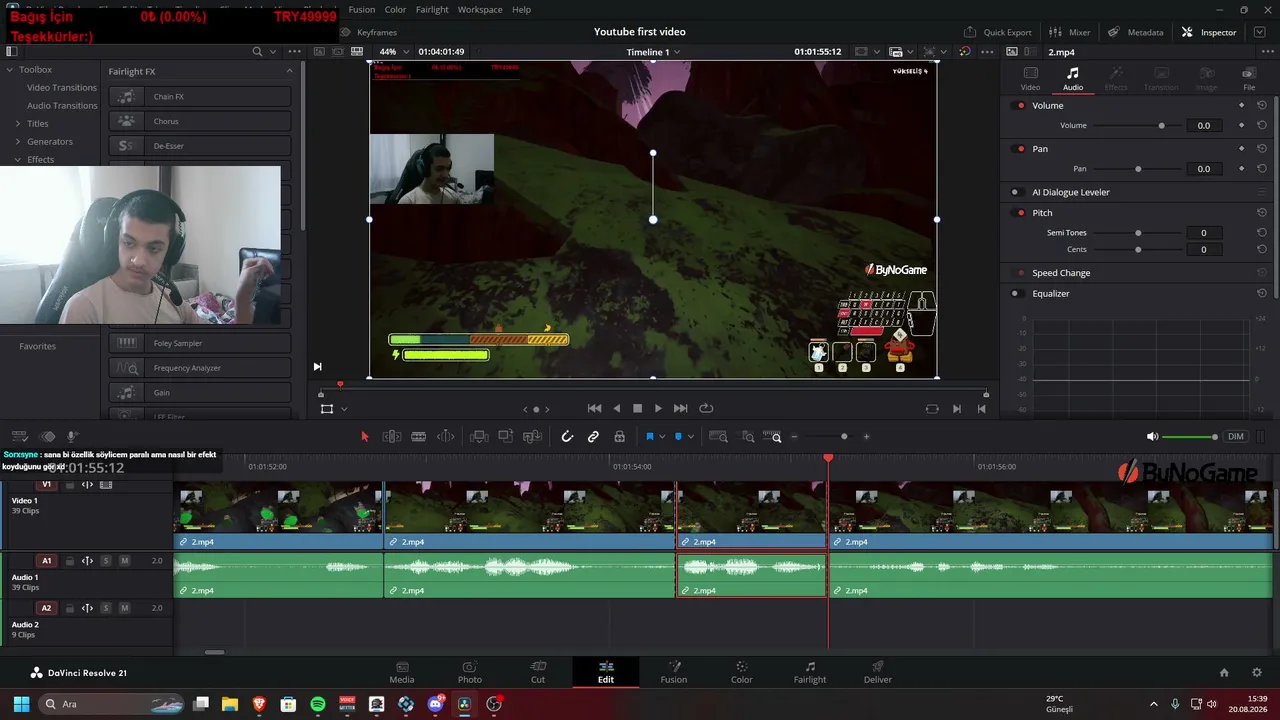The image size is (1280, 720).
Task: Switch to the Color page
Action: 741,672
